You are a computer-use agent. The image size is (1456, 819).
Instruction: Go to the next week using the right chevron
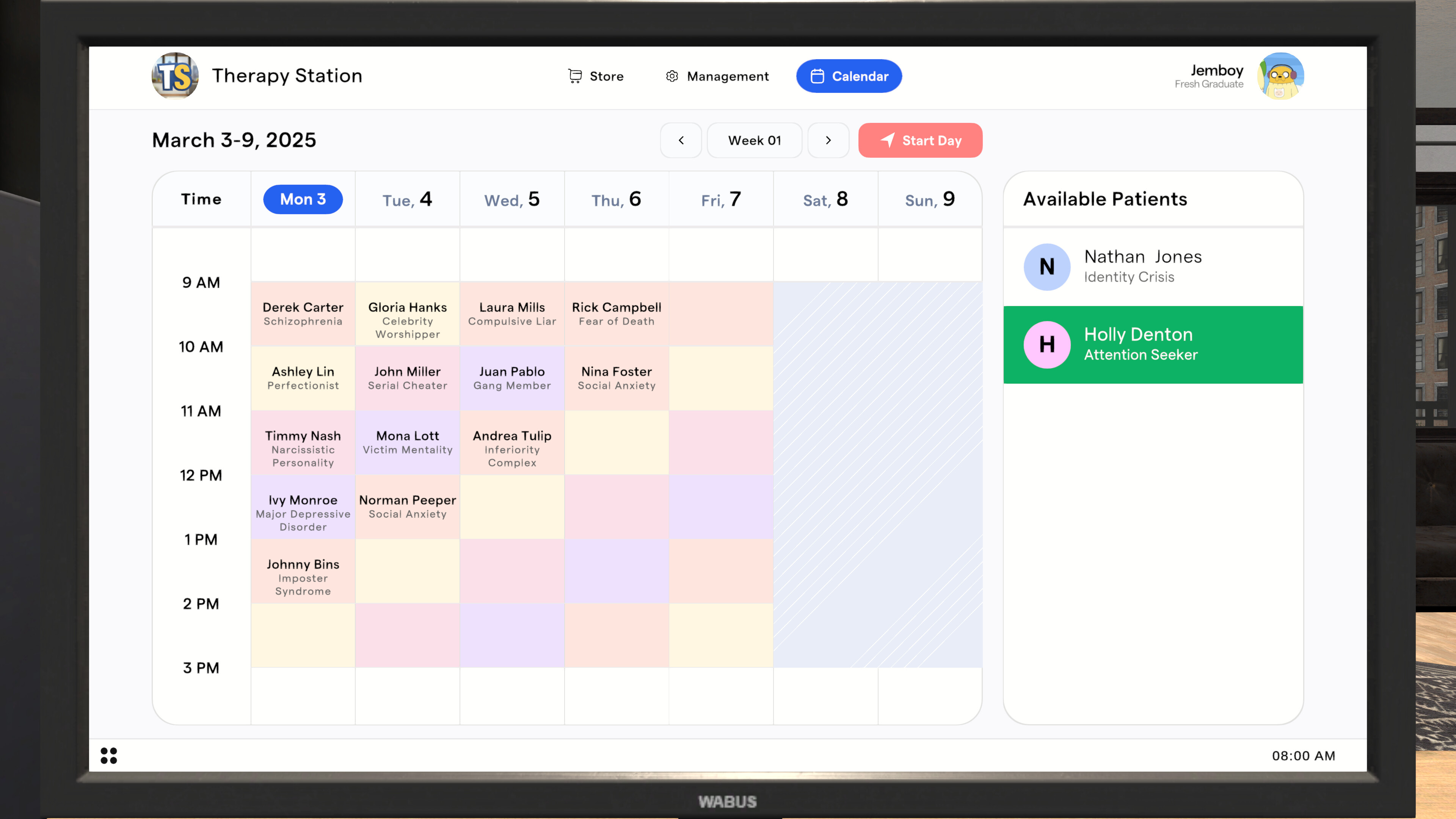pos(828,140)
